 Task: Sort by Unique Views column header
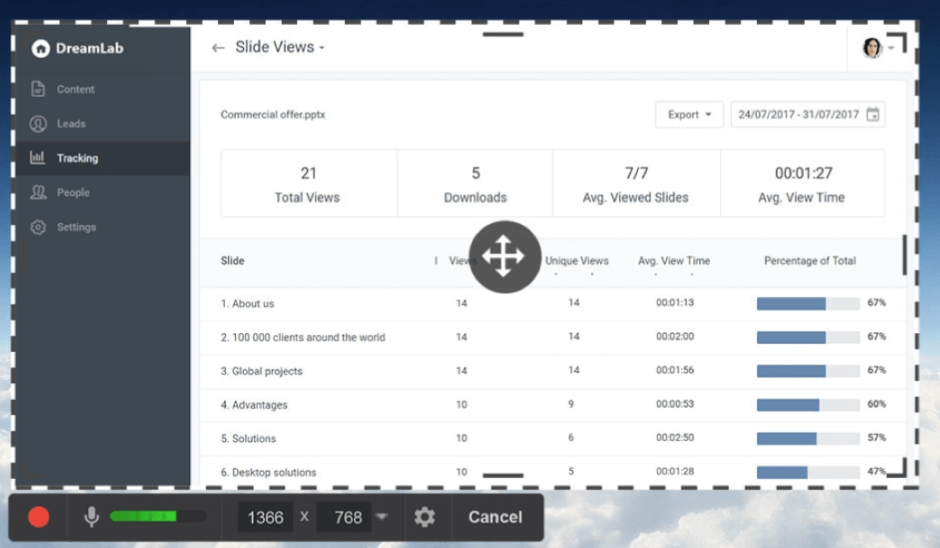pyautogui.click(x=577, y=261)
